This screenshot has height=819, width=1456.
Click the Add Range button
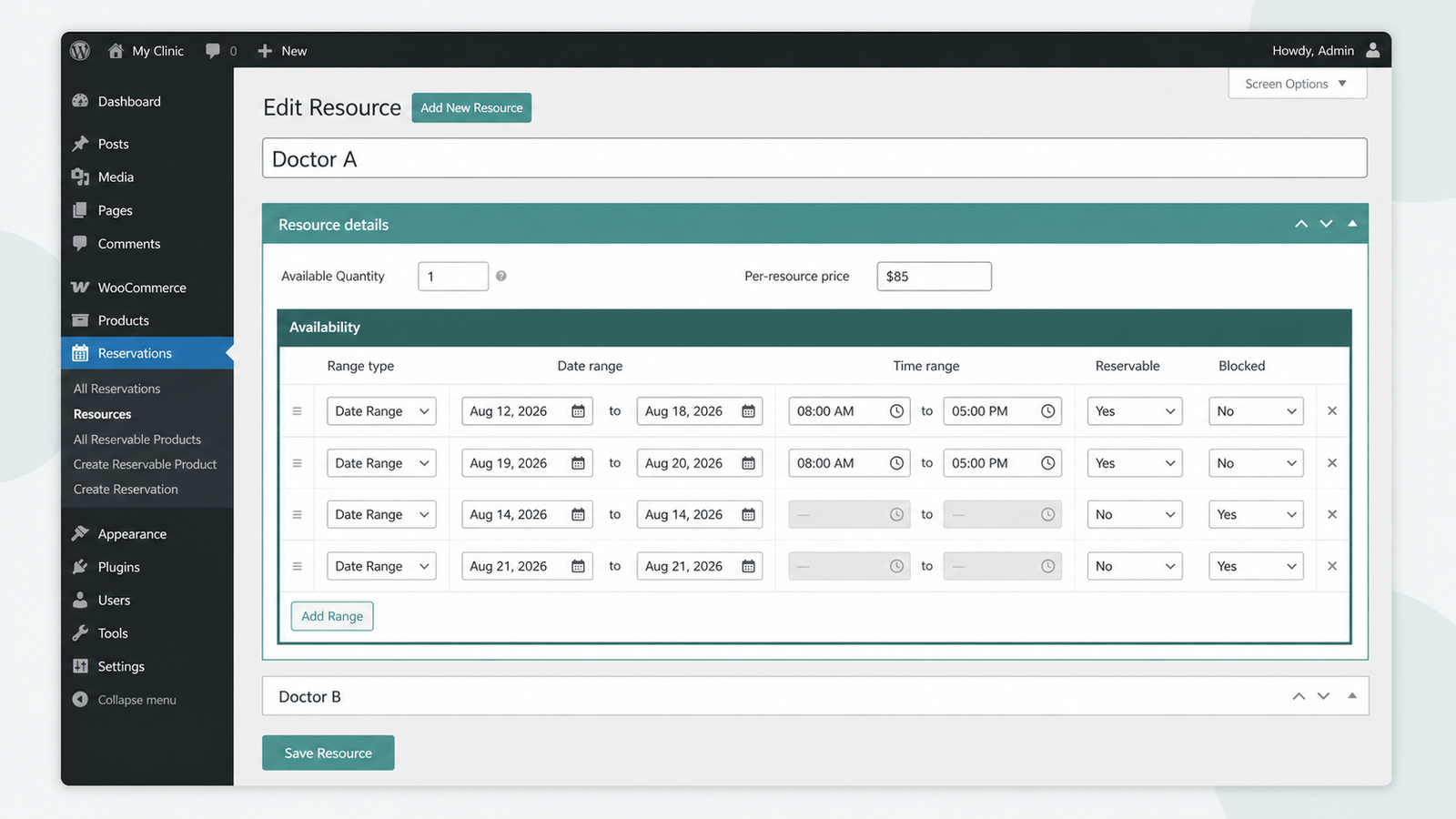[332, 616]
